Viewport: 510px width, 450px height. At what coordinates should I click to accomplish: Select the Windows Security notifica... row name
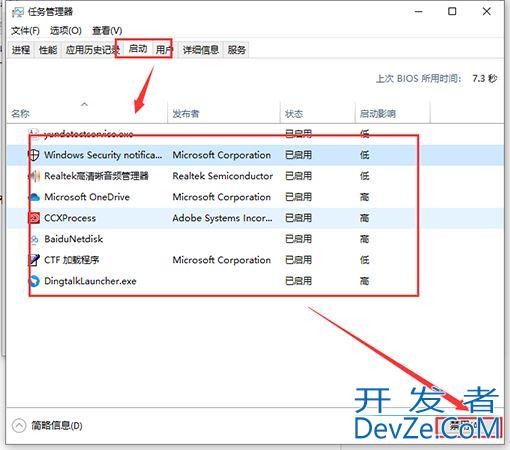point(103,155)
